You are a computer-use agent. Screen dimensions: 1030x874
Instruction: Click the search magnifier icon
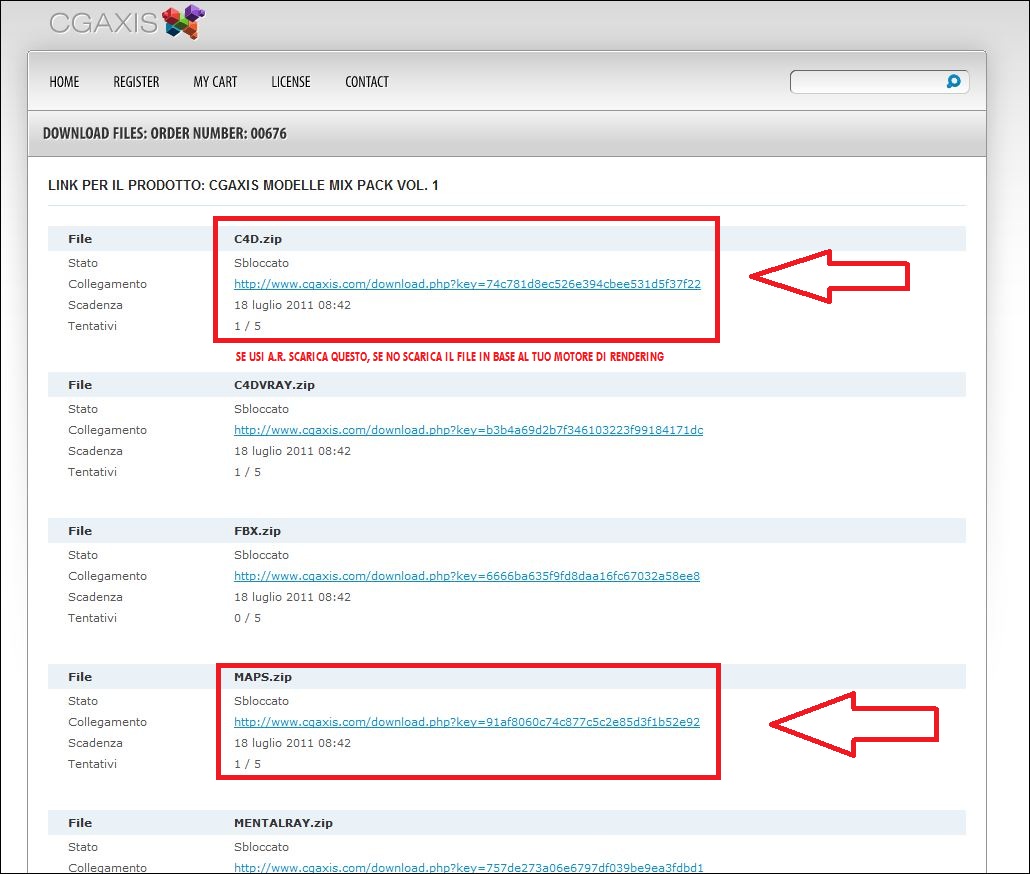click(953, 81)
